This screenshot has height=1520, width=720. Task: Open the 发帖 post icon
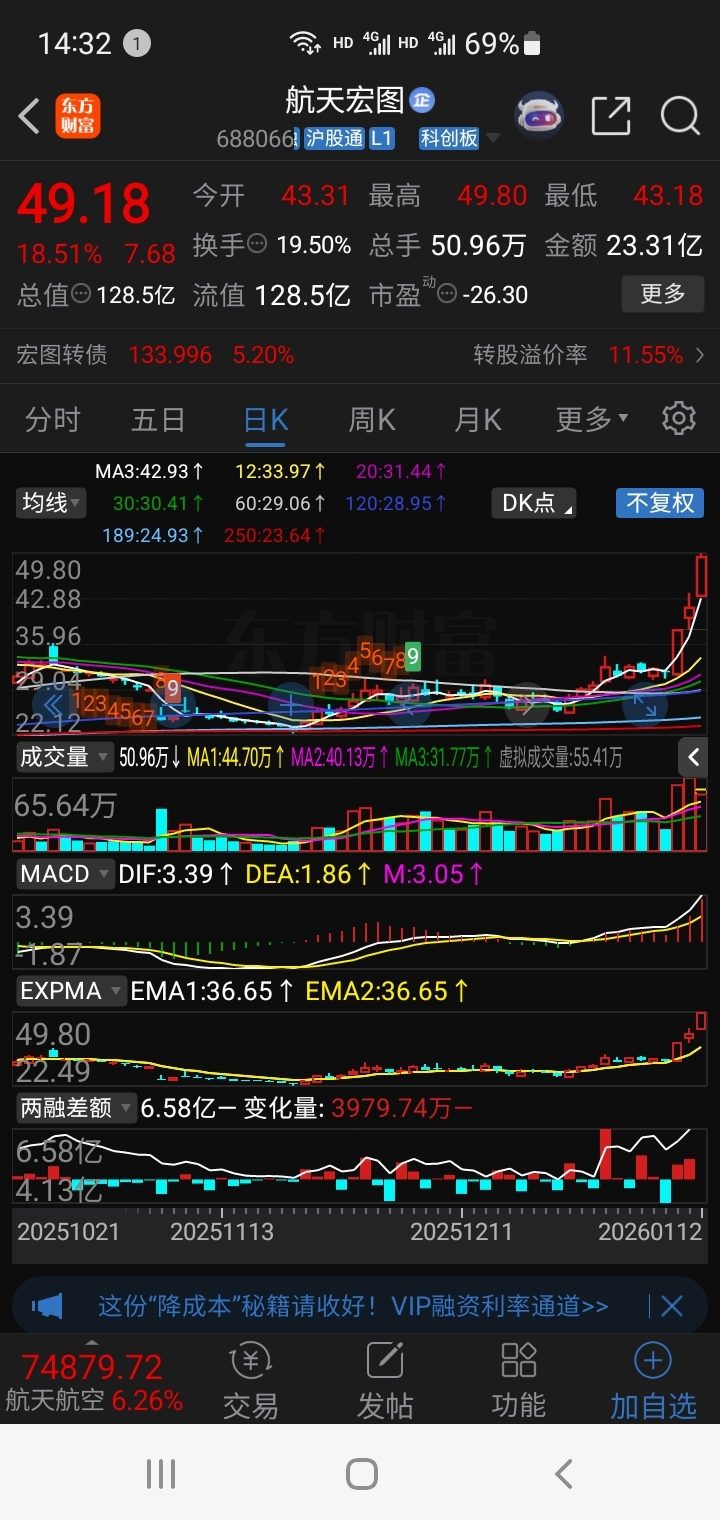click(385, 1381)
